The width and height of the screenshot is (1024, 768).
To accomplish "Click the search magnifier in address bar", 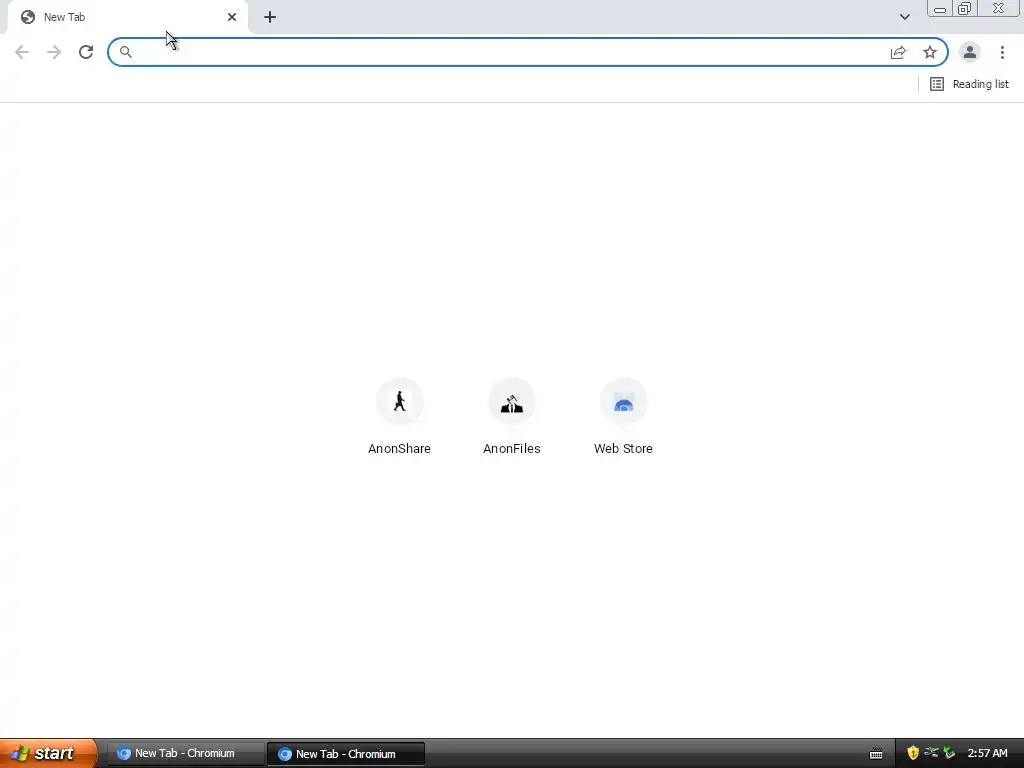I will pos(125,52).
